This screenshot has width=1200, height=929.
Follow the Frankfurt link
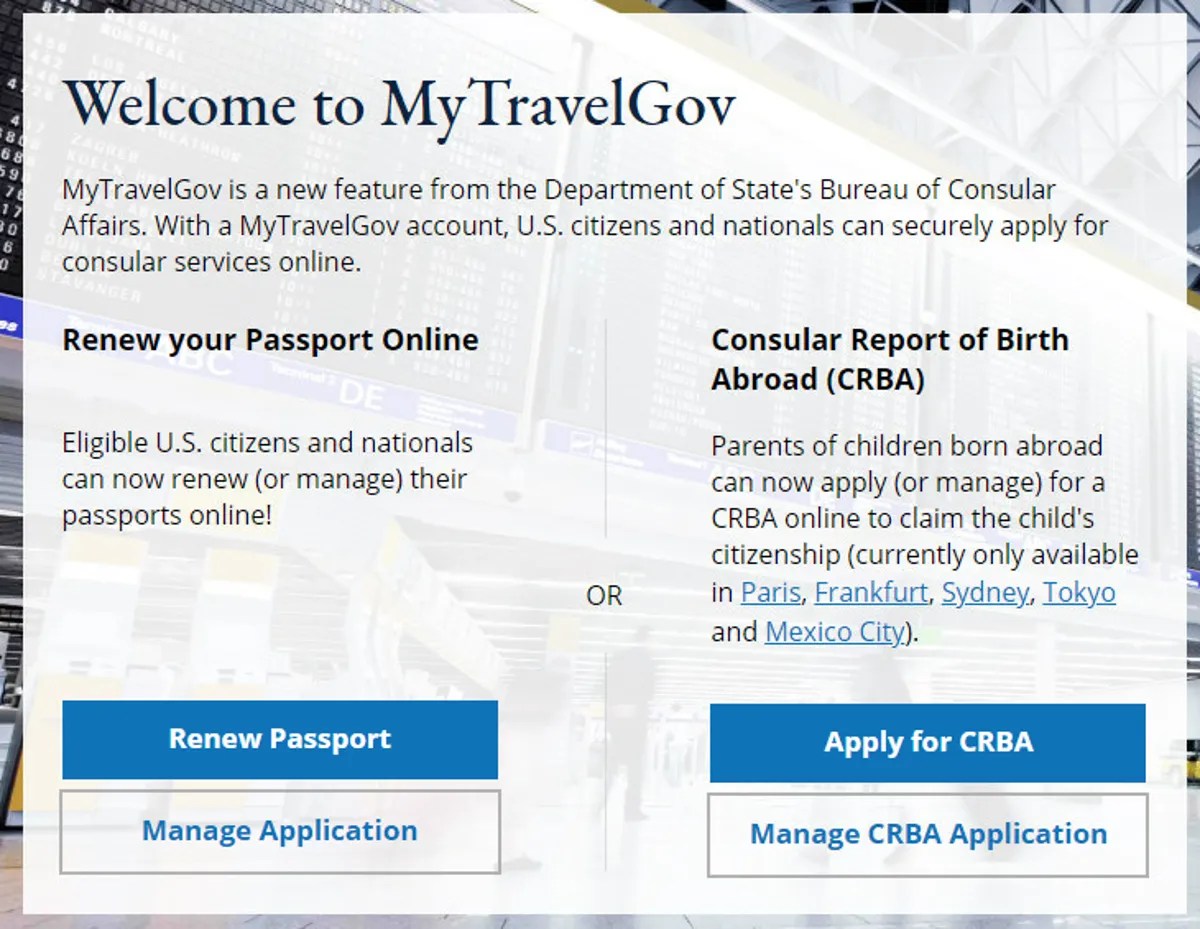click(x=870, y=592)
